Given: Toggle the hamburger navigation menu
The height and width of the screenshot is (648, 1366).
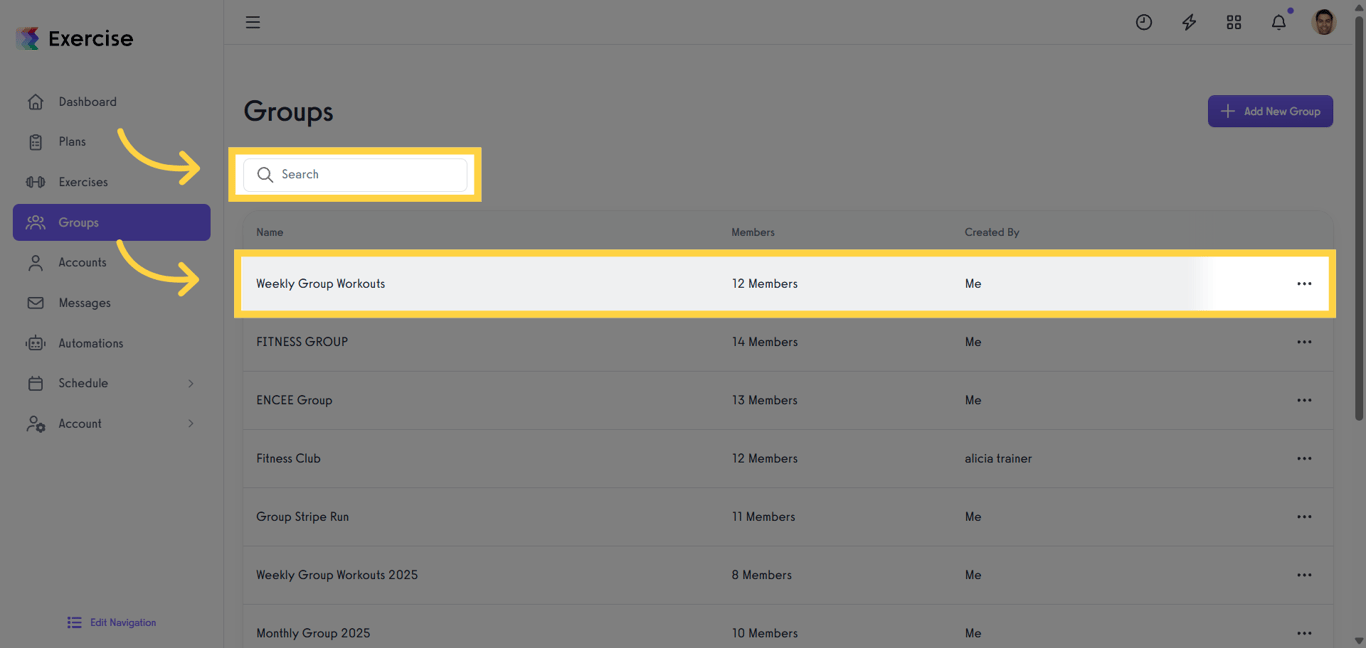Looking at the screenshot, I should pyautogui.click(x=252, y=21).
